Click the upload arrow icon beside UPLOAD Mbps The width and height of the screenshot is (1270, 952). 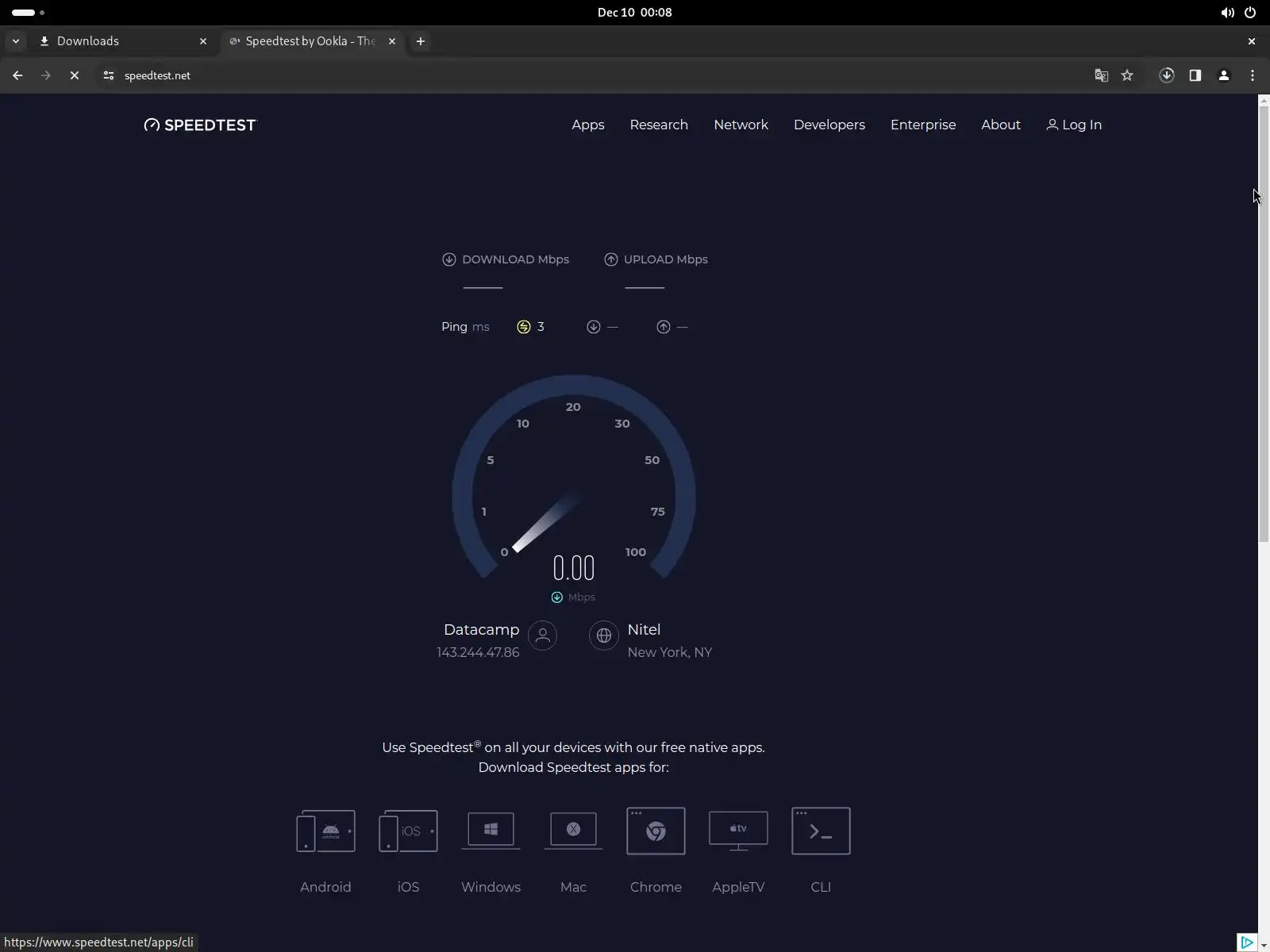pyautogui.click(x=611, y=259)
